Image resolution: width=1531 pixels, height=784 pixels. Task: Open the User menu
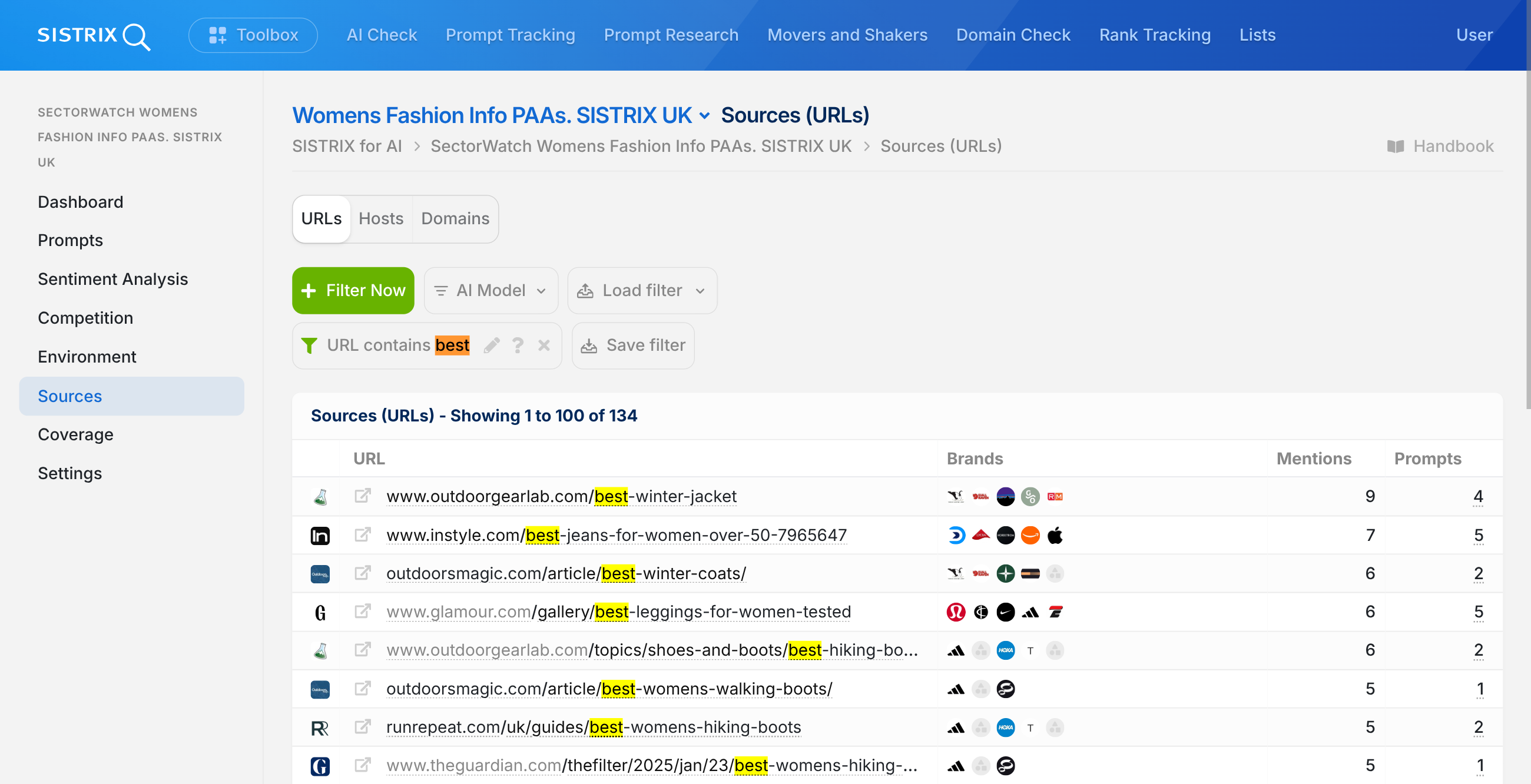[x=1474, y=35]
